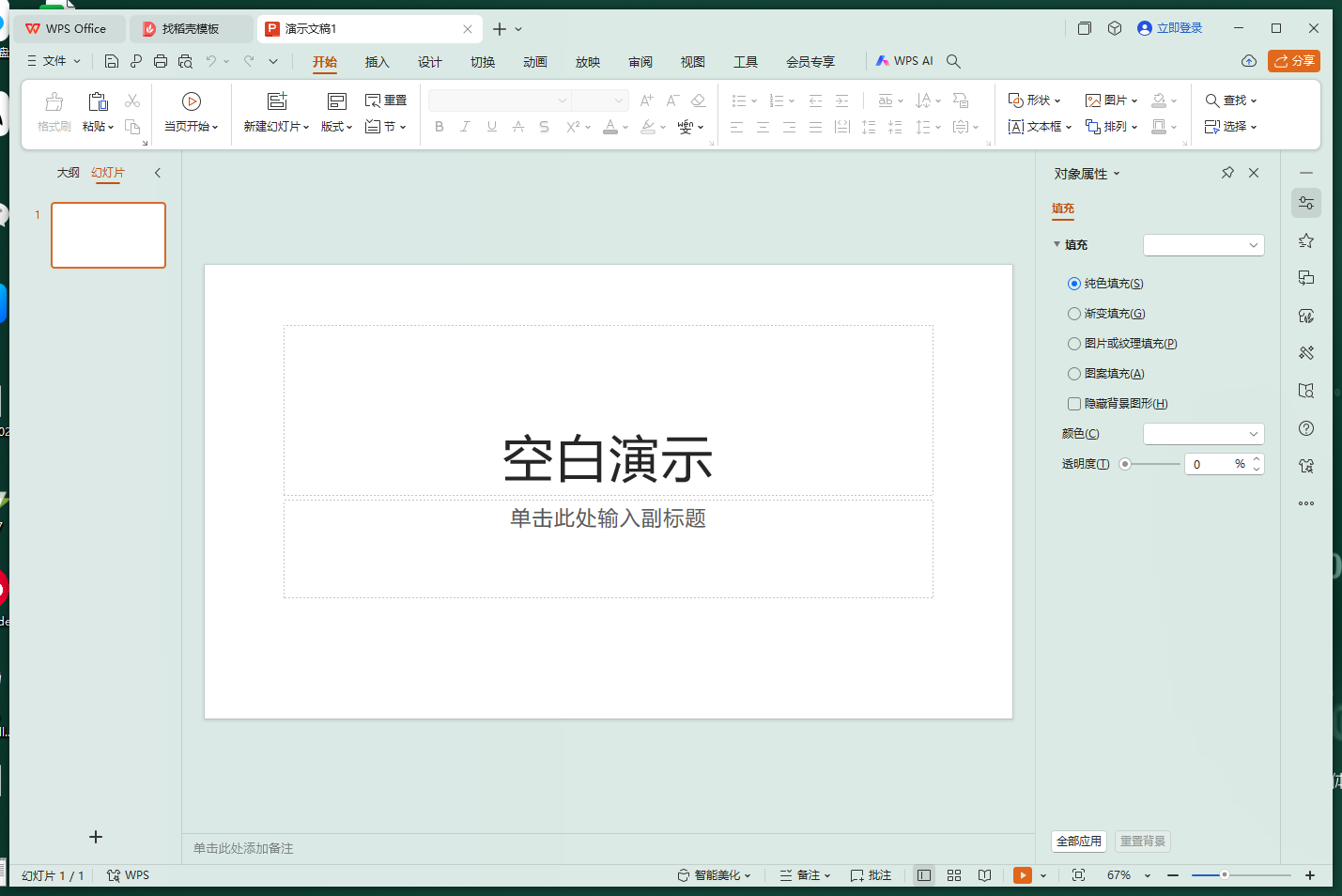
Task: Click the cloud sync icon
Action: [x=1249, y=61]
